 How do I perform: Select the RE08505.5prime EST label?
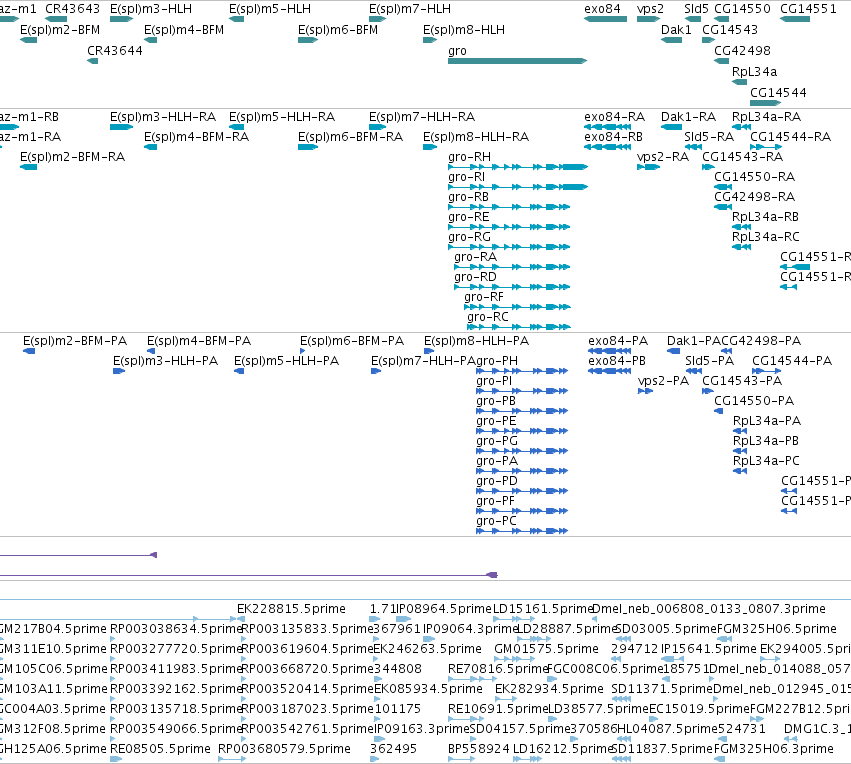click(160, 749)
